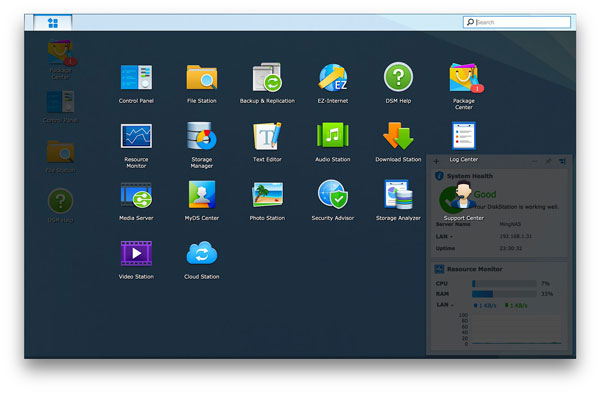This screenshot has height=393, width=600.
Task: Click the Search input field
Action: [x=517, y=22]
